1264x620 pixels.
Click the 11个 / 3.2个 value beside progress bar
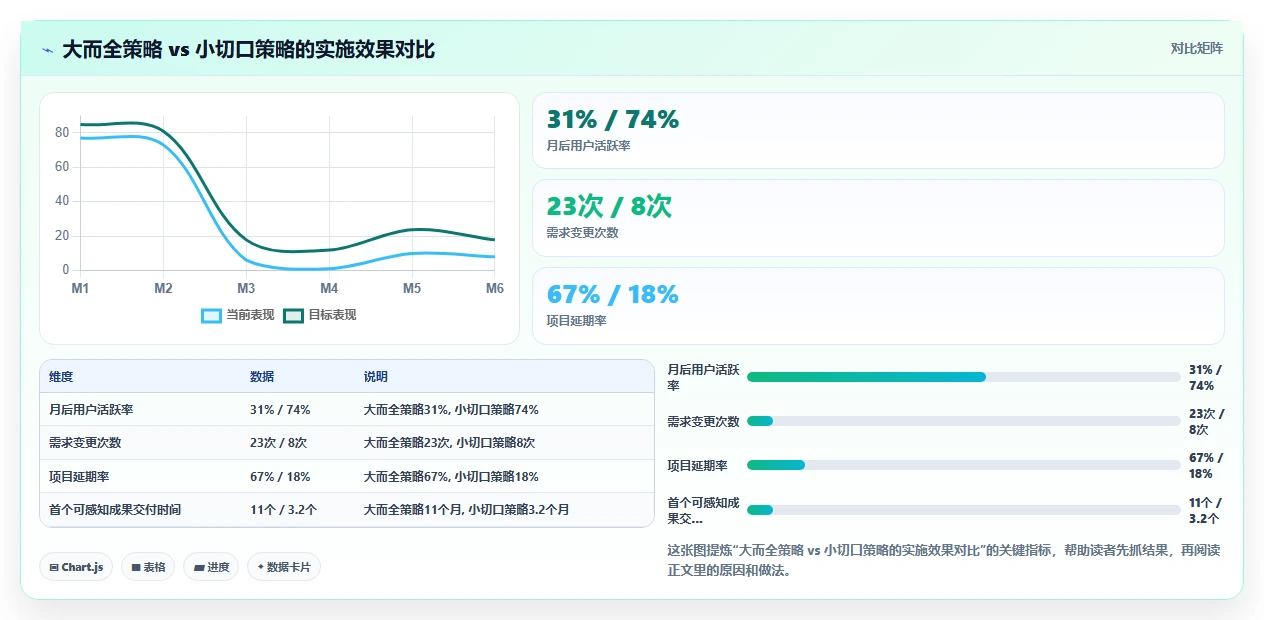(x=1205, y=510)
